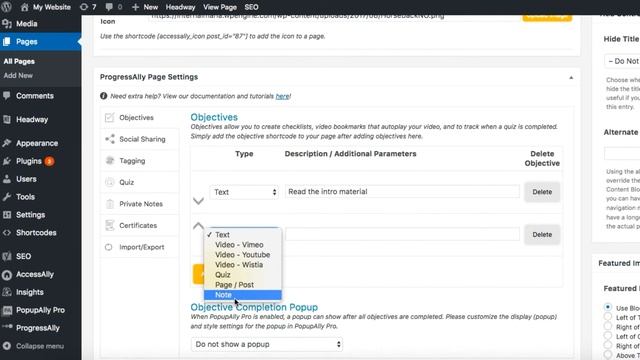640x360 pixels.
Task: Select Use Blo... featured image radio
Action: [608, 307]
